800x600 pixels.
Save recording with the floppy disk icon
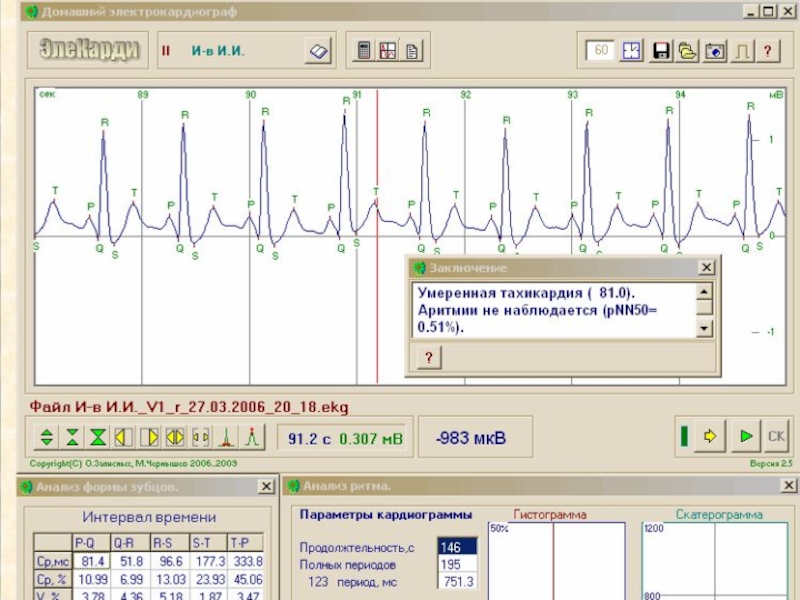pyautogui.click(x=660, y=51)
